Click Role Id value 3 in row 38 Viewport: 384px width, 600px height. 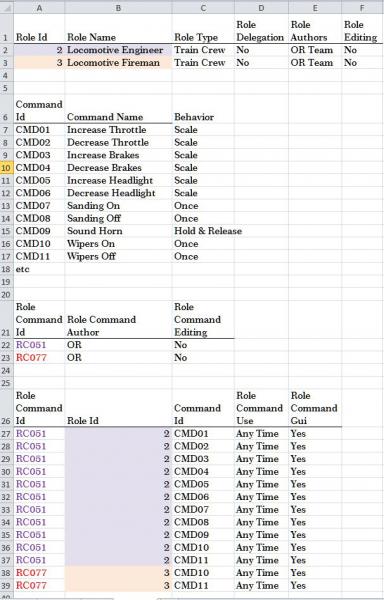(x=119, y=573)
